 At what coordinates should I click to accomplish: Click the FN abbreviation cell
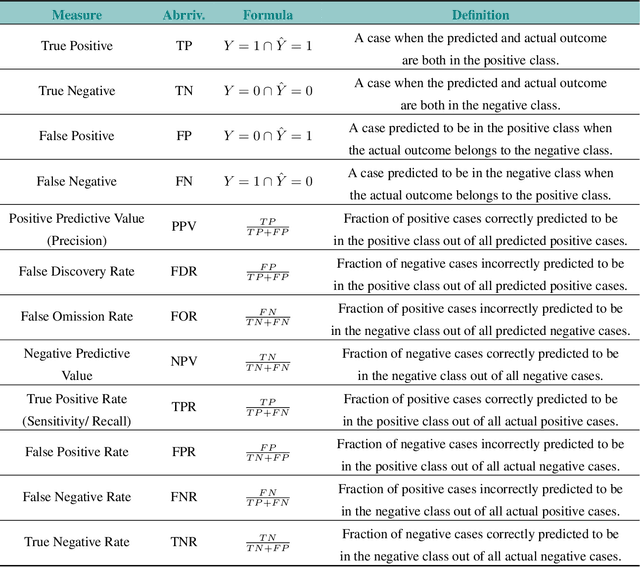pos(183,181)
